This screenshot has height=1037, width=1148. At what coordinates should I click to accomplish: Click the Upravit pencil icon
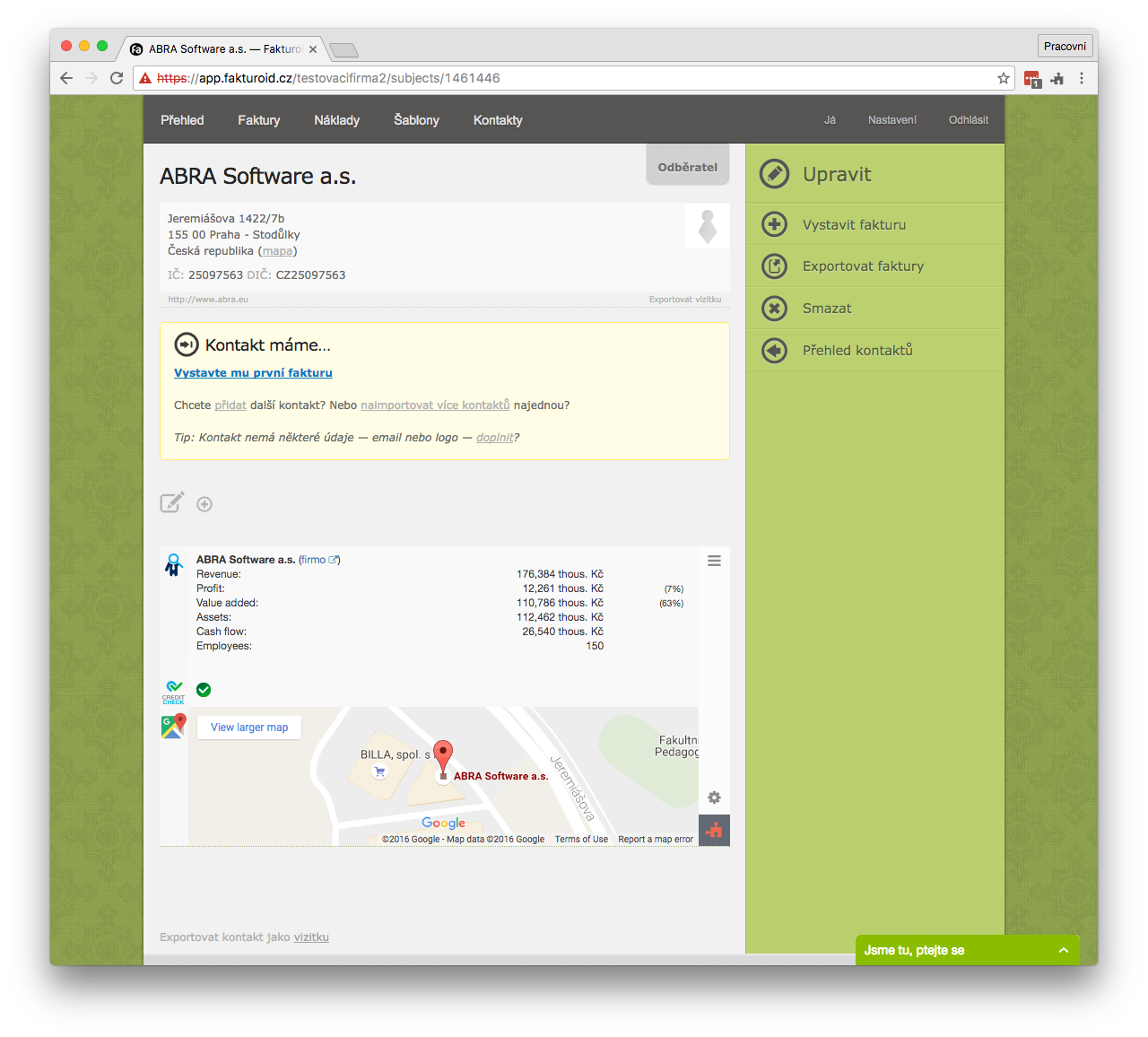[x=774, y=174]
